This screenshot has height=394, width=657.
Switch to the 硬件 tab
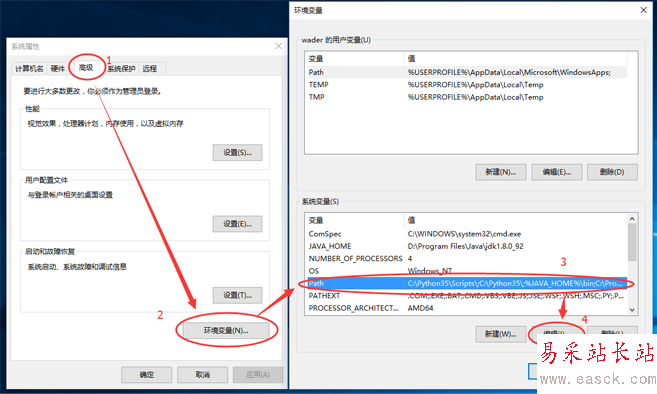click(58, 68)
